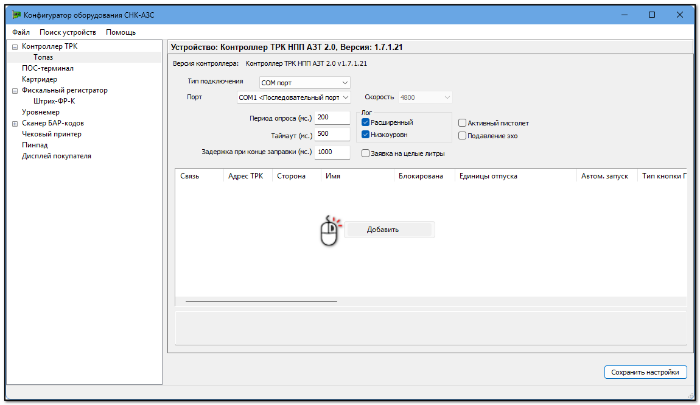This screenshot has height=405, width=700.
Task: Expand the Сканер БАР-кодов node
Action: (15, 124)
